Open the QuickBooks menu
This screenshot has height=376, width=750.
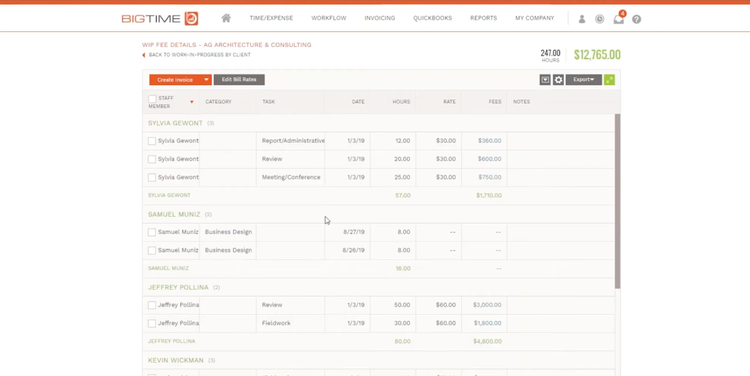(432, 18)
